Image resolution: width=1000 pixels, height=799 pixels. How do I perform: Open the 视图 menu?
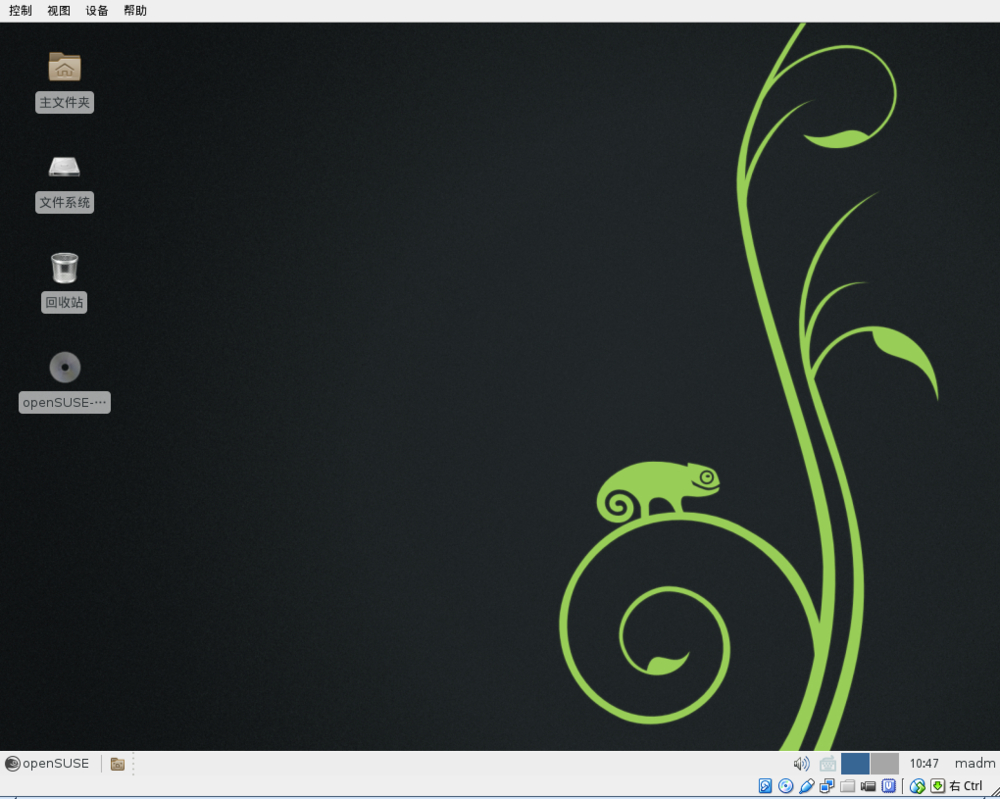click(x=59, y=10)
